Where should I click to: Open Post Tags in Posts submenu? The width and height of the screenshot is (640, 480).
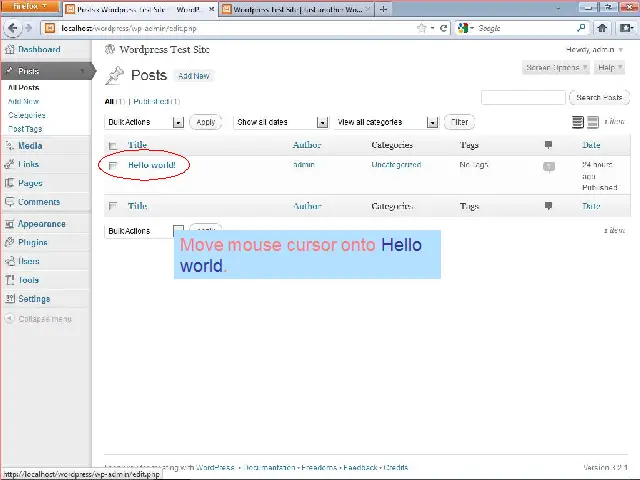coord(25,129)
